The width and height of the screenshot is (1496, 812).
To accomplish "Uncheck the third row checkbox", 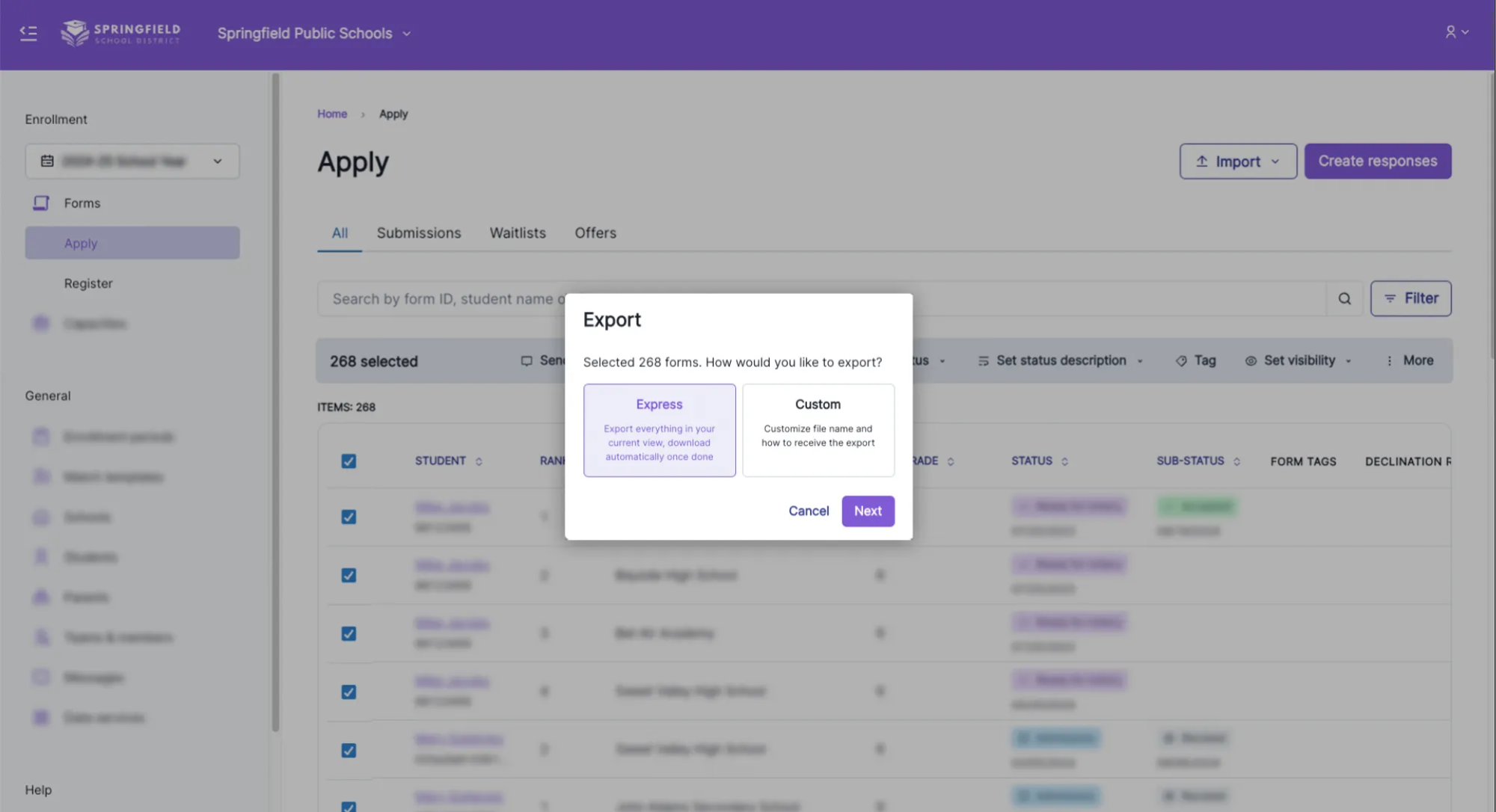I will 349,634.
